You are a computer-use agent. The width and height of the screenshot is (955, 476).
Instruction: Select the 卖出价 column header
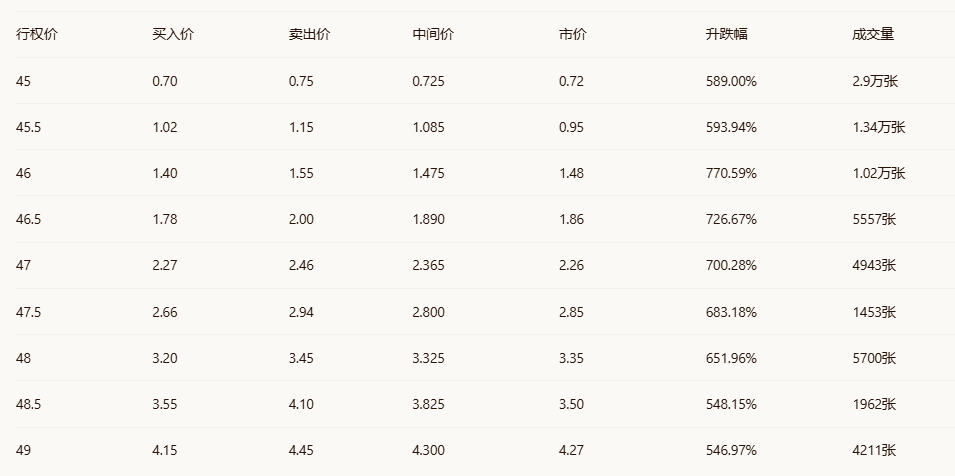pos(309,34)
